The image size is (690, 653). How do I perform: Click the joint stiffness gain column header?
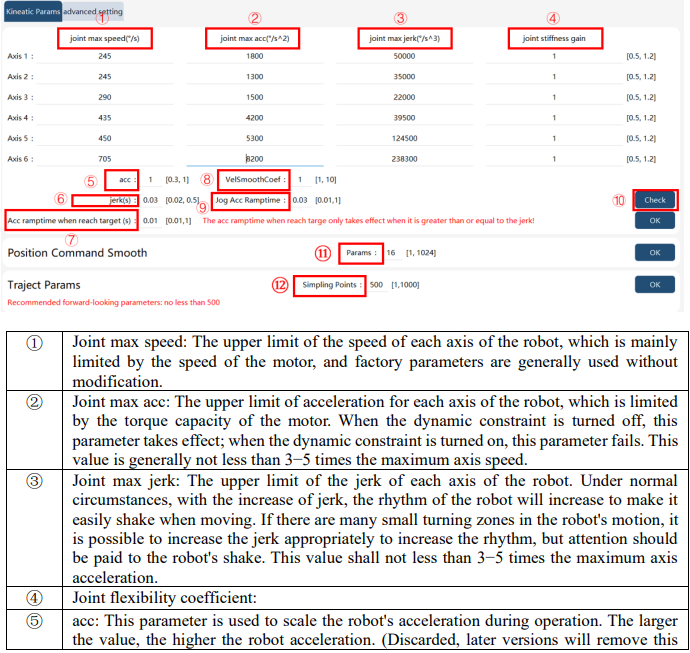pos(554,38)
